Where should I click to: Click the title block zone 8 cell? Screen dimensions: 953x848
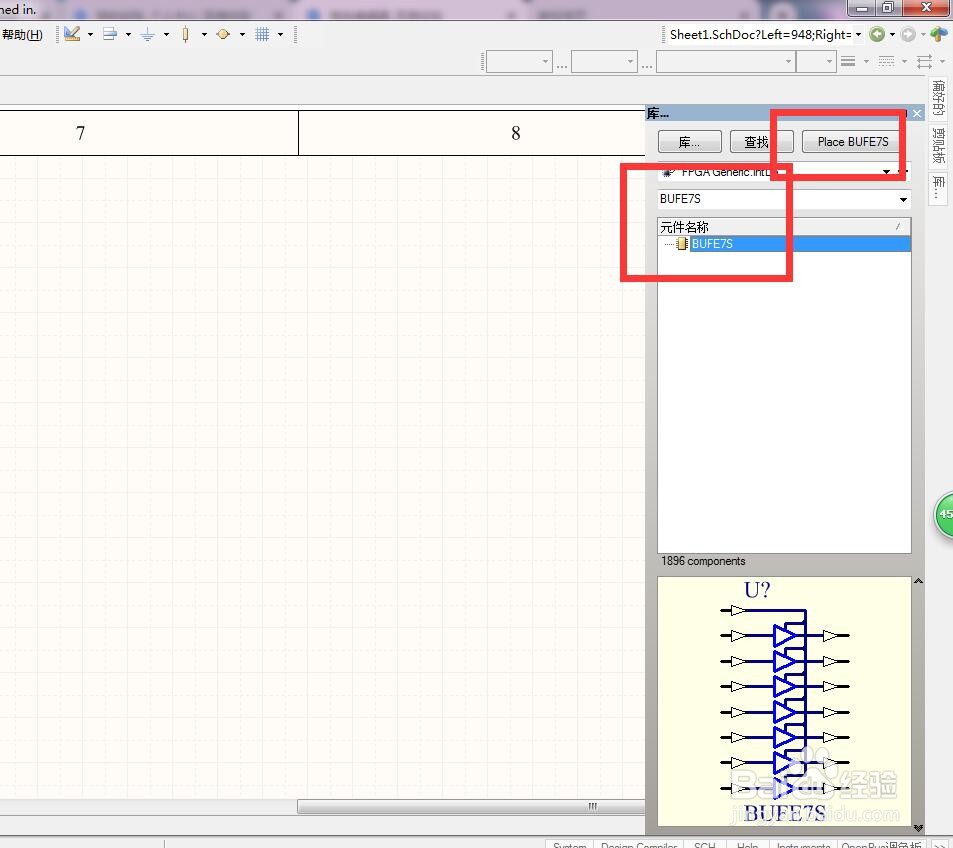(472, 133)
